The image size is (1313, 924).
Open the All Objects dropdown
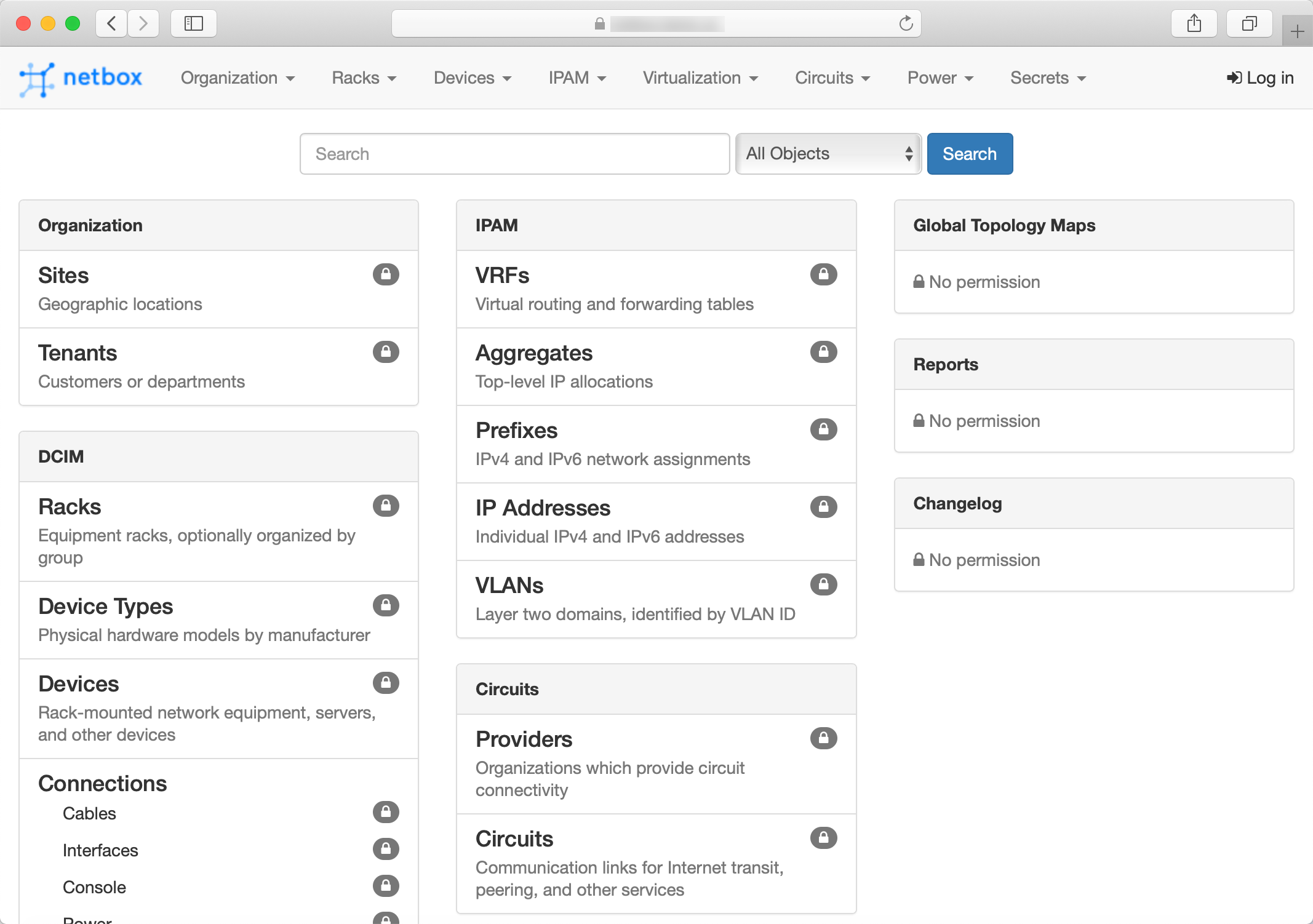point(828,154)
